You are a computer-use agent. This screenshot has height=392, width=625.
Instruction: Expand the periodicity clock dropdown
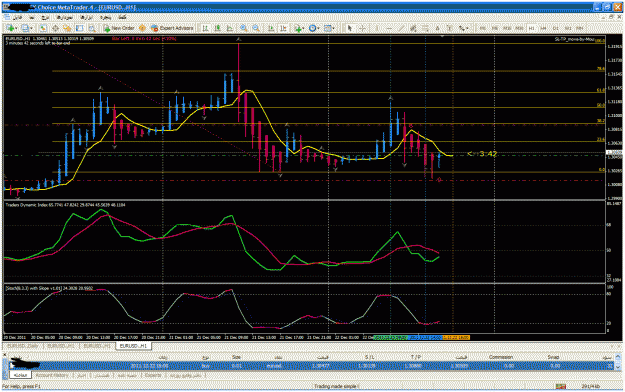[318, 28]
